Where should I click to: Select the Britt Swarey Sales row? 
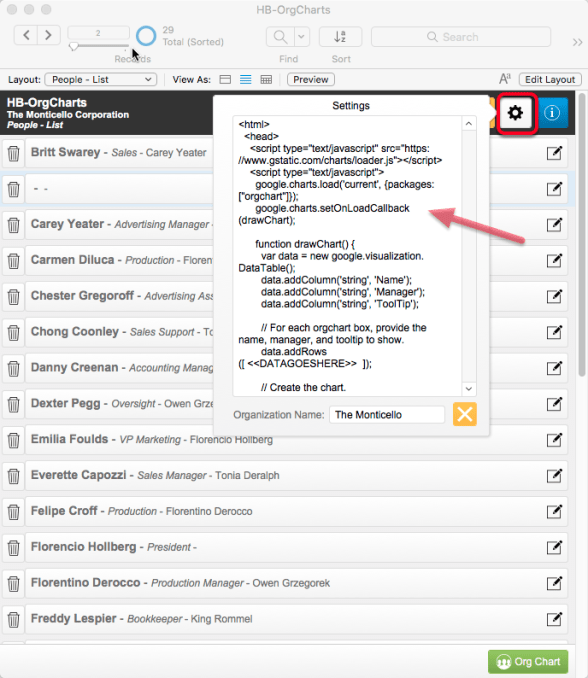coord(296,153)
